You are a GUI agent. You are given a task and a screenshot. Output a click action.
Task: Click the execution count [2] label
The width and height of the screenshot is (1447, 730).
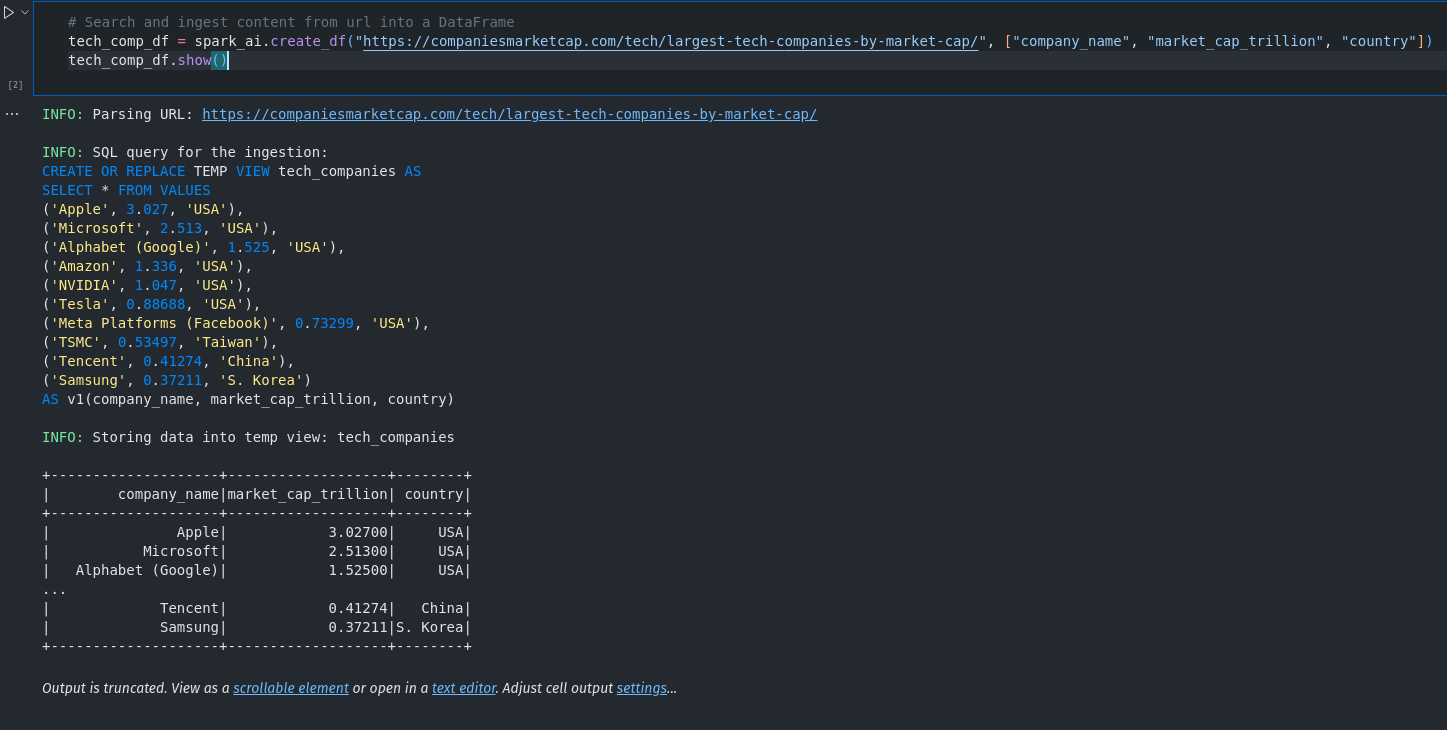pos(15,85)
